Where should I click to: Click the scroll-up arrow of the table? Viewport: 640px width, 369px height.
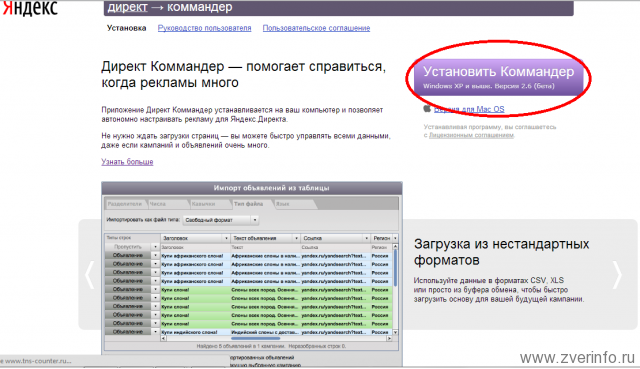pos(395,247)
